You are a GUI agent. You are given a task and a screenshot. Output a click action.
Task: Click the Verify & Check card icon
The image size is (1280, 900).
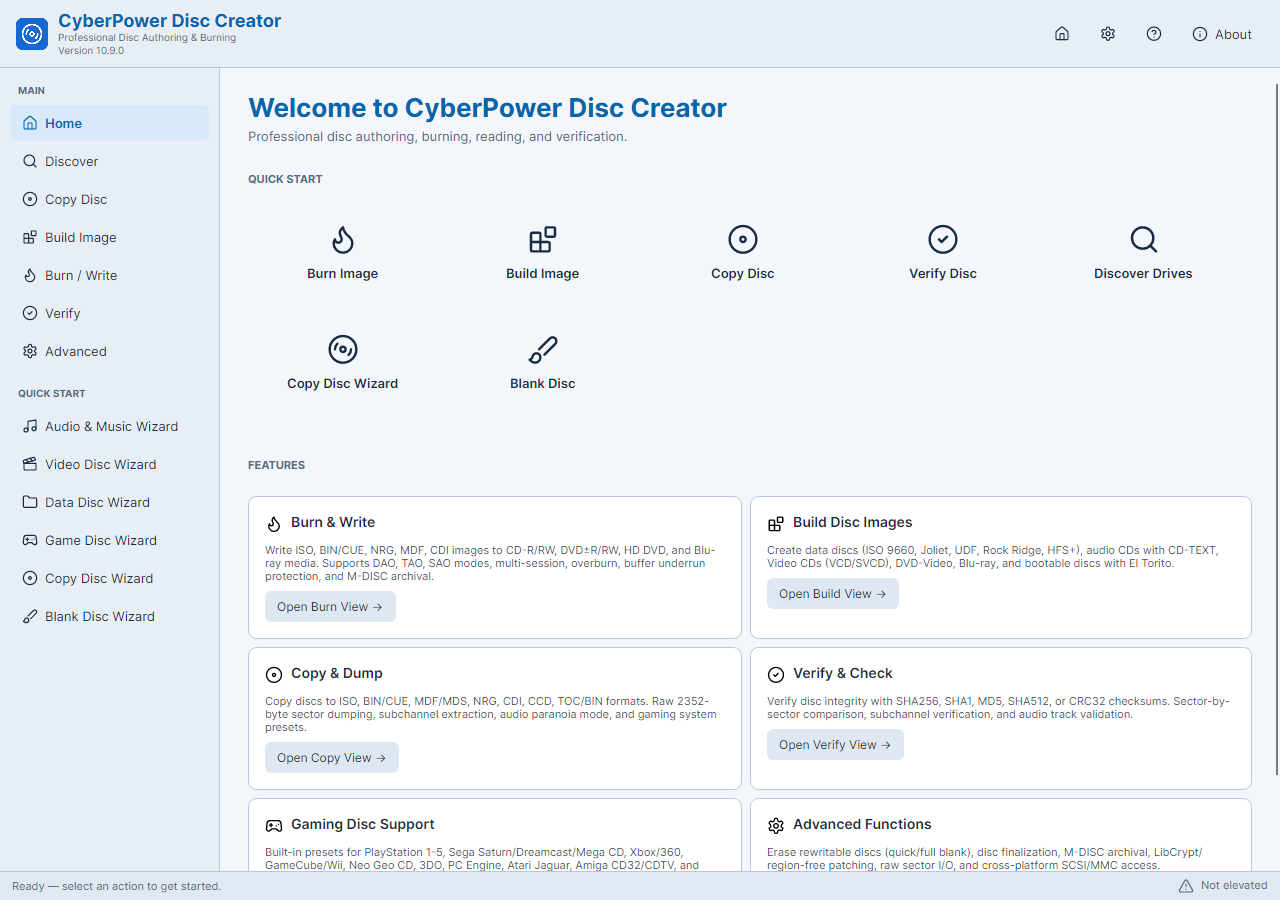[x=776, y=674]
